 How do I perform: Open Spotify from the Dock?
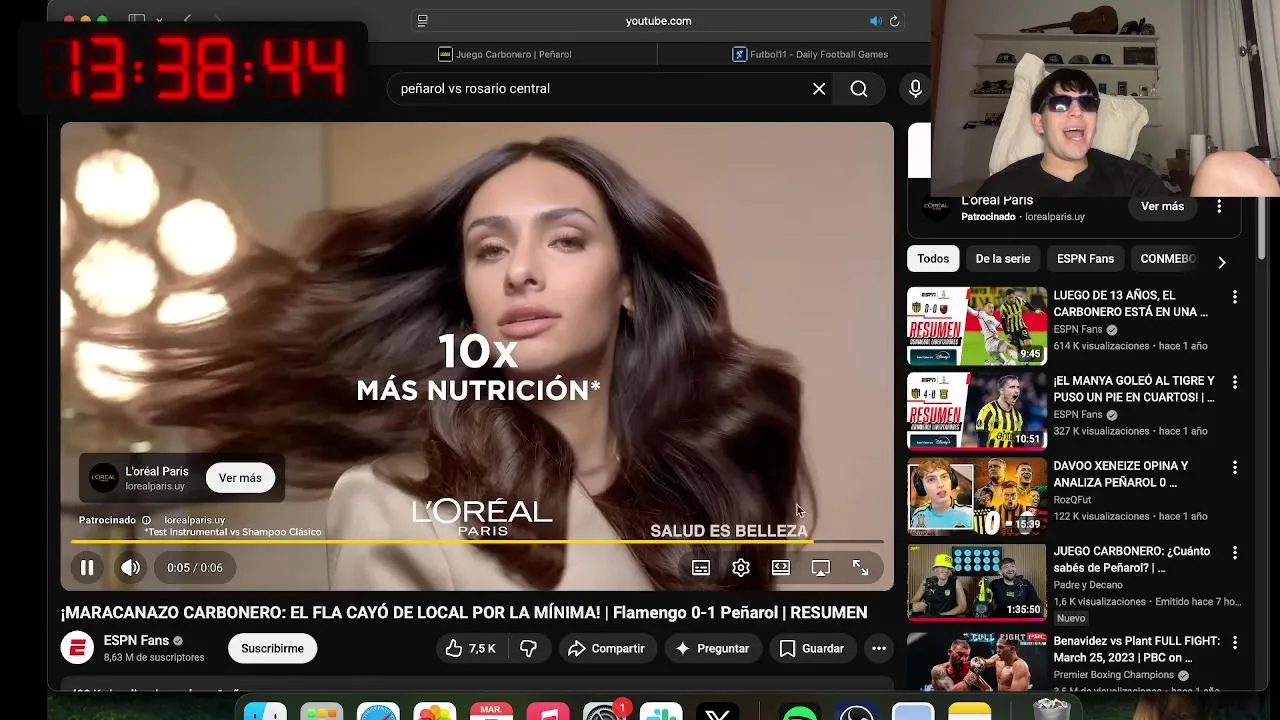coord(800,712)
